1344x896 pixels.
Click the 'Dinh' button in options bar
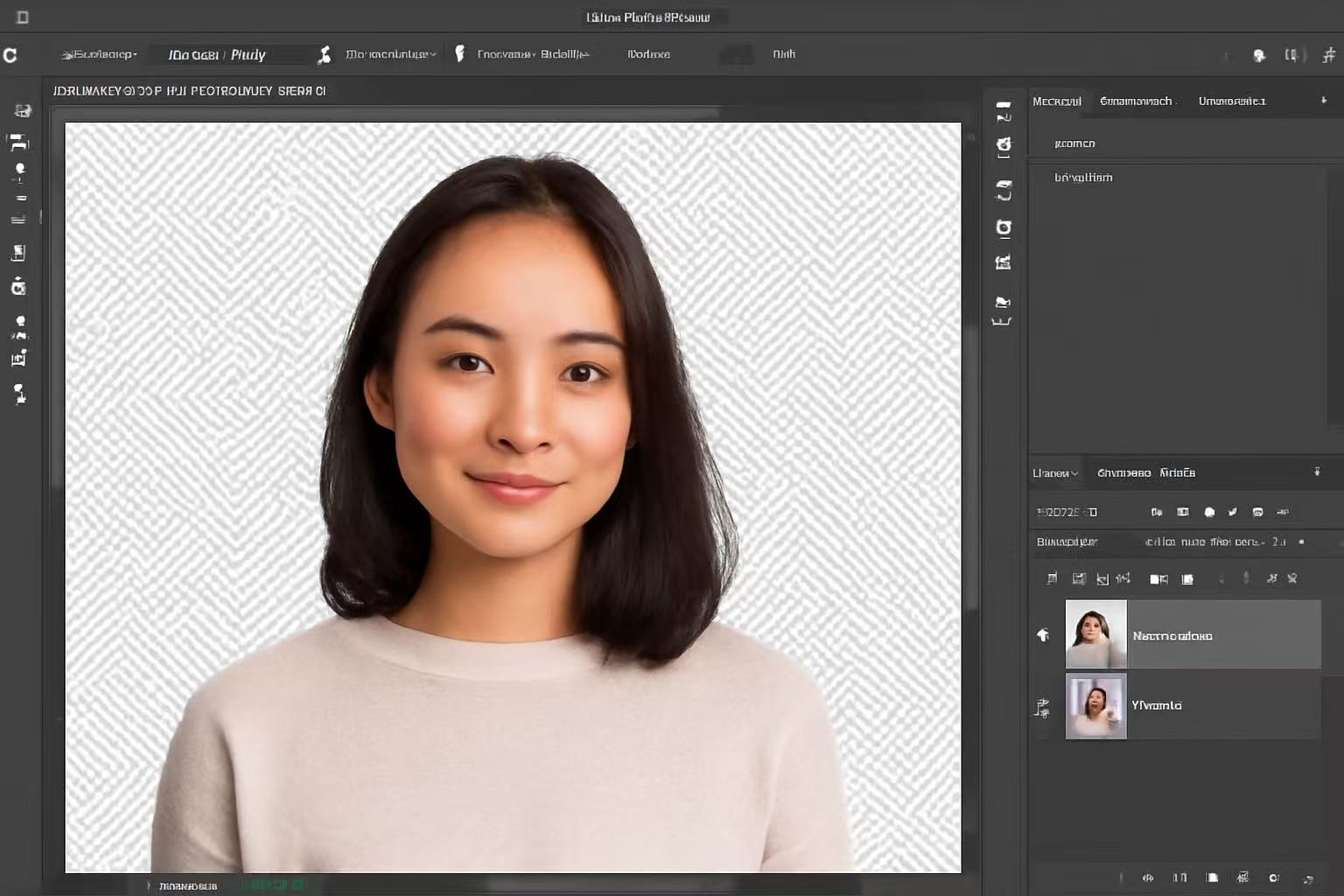(784, 54)
